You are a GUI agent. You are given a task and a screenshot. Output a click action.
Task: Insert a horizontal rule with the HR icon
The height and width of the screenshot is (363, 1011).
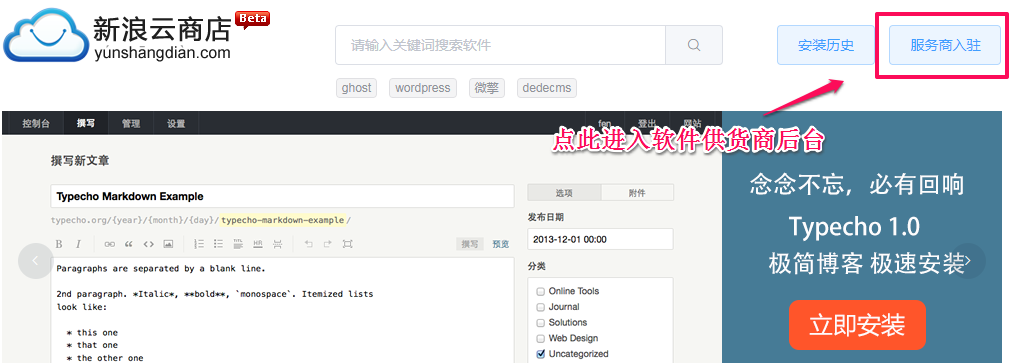258,244
